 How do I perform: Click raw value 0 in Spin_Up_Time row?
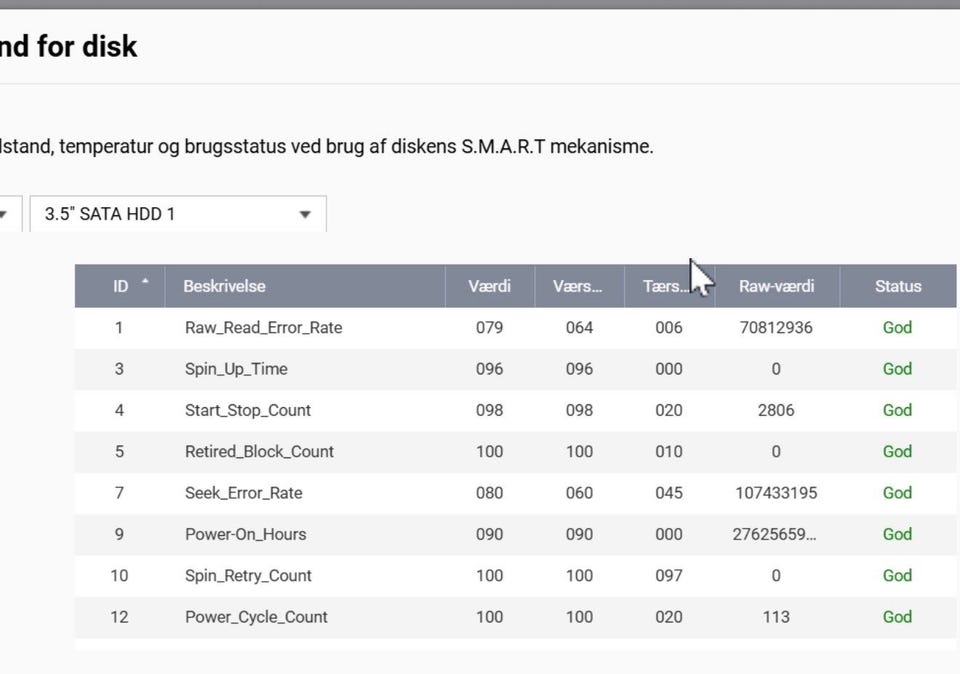pyautogui.click(x=776, y=369)
